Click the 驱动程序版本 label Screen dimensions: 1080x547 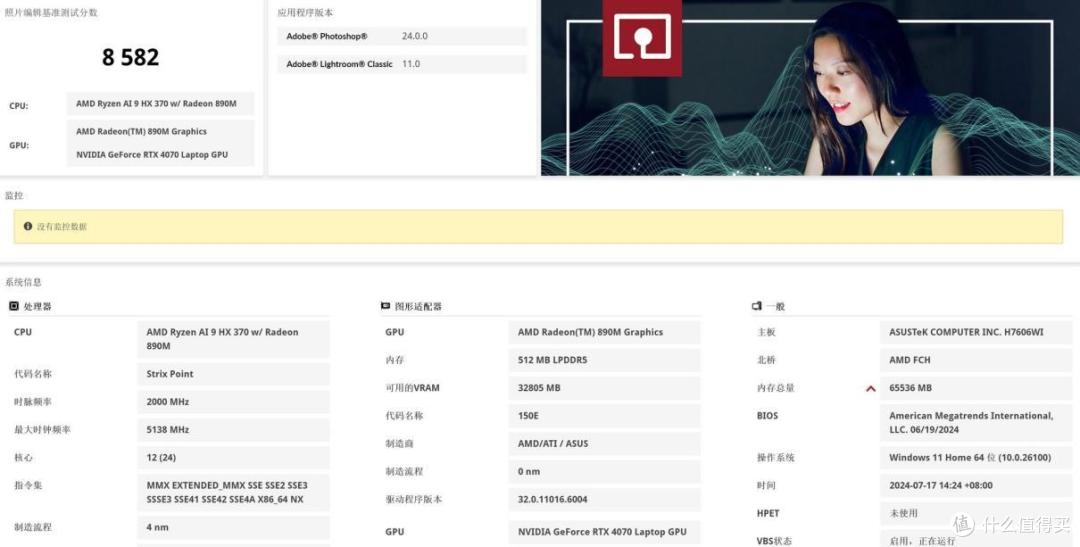coord(413,499)
